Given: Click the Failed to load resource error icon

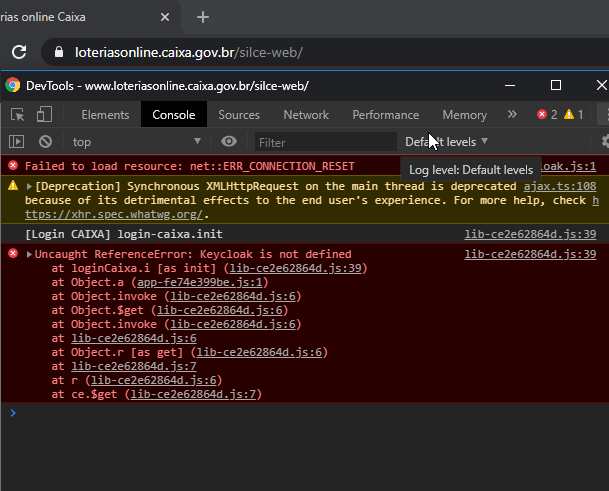Looking at the screenshot, I should pyautogui.click(x=13, y=166).
